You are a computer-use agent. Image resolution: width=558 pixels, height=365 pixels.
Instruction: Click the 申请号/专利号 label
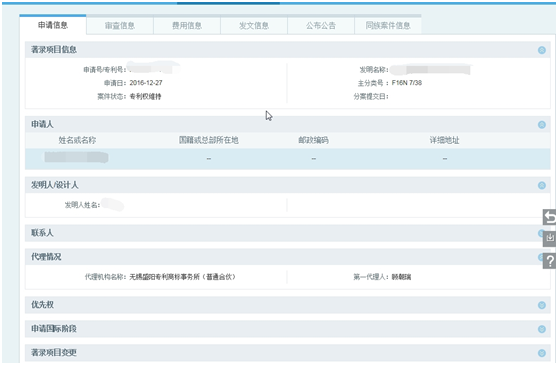pyautogui.click(x=105, y=69)
